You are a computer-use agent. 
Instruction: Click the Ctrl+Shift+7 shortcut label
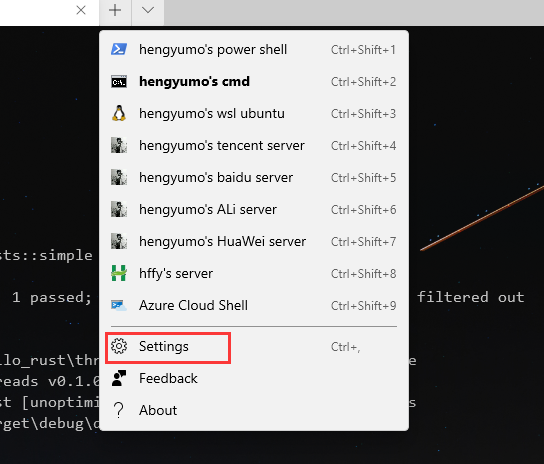(363, 242)
